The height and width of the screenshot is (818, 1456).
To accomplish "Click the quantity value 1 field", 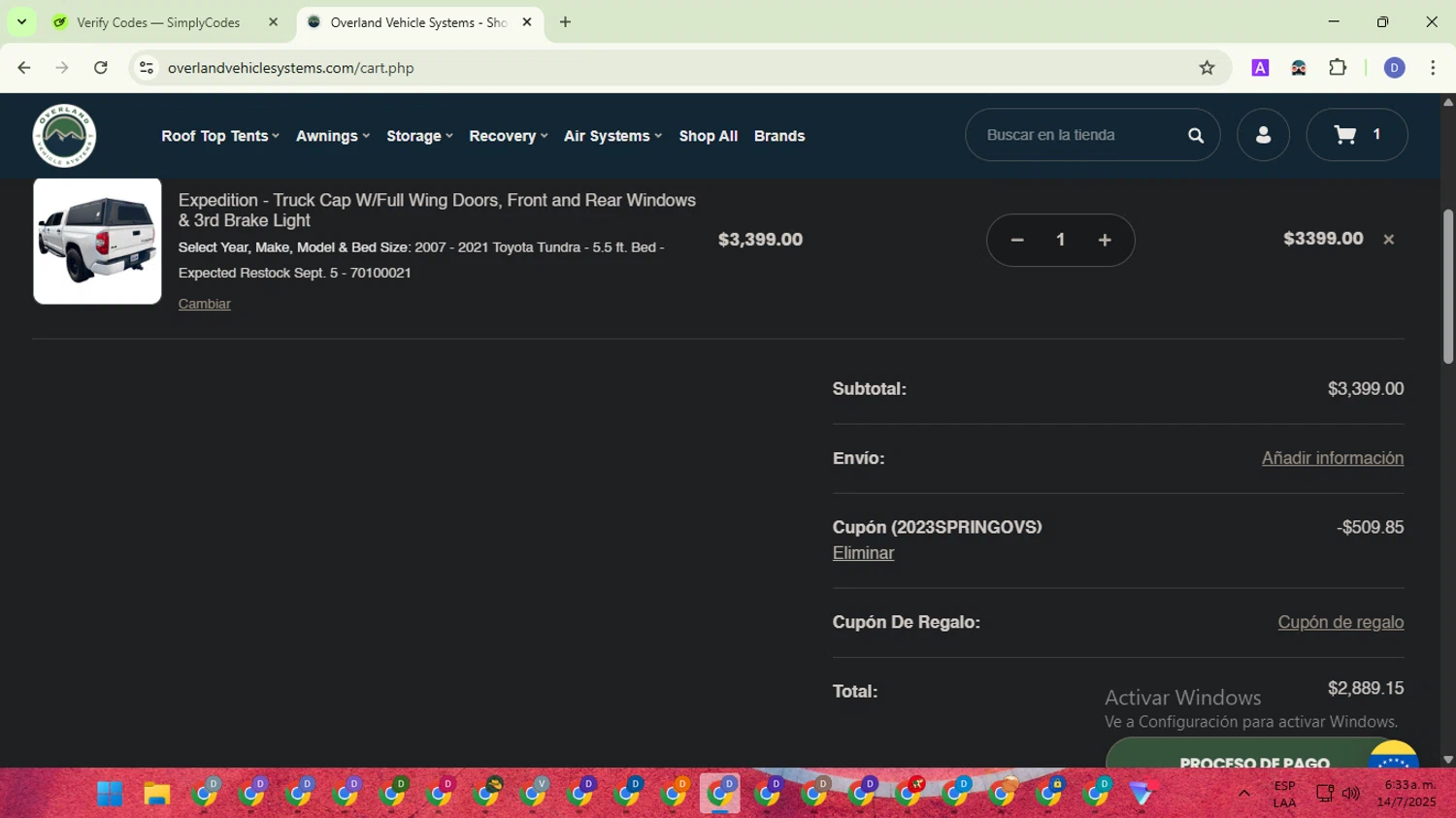I will point(1061,240).
